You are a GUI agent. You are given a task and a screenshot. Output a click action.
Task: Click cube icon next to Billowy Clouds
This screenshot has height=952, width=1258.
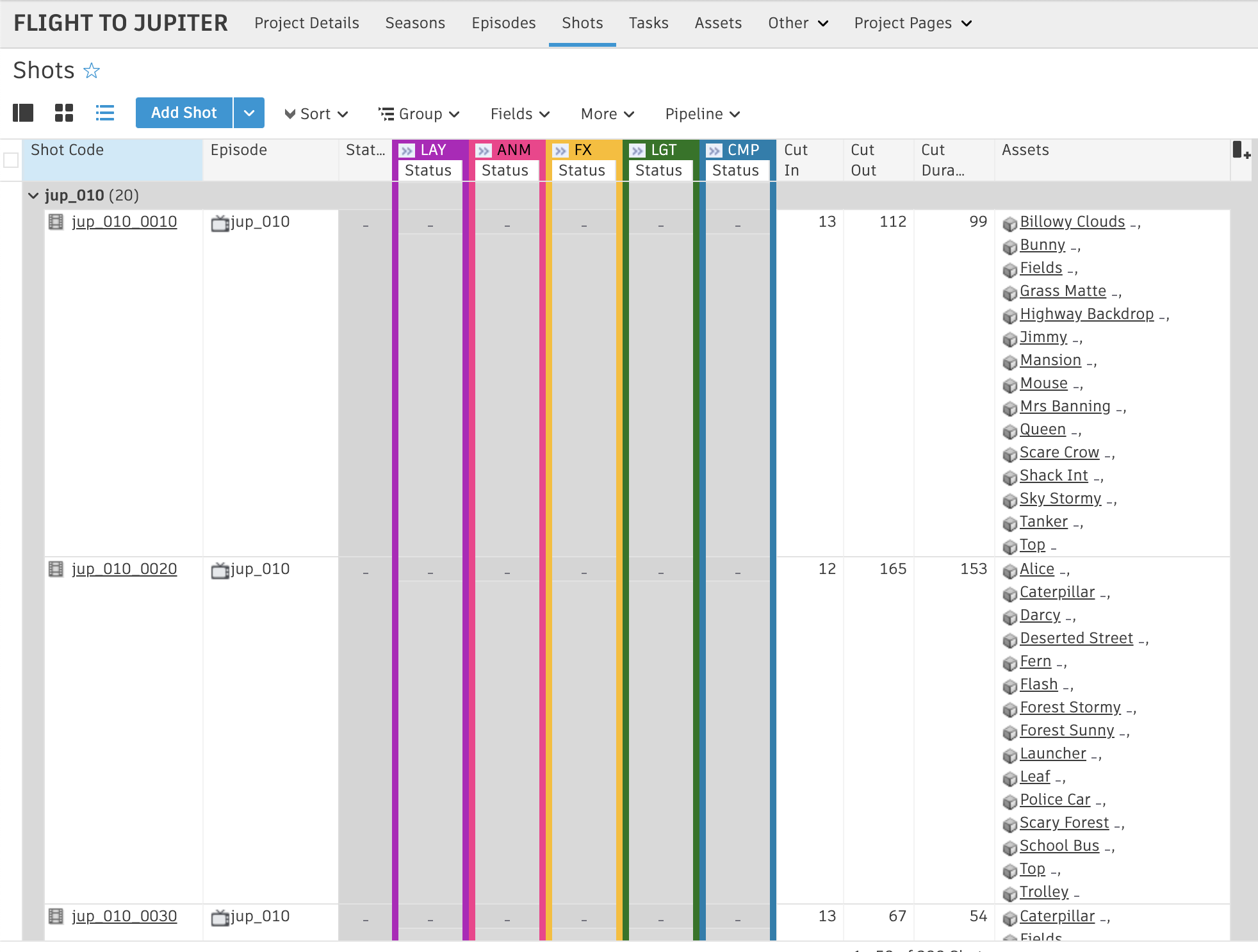[x=1010, y=224]
